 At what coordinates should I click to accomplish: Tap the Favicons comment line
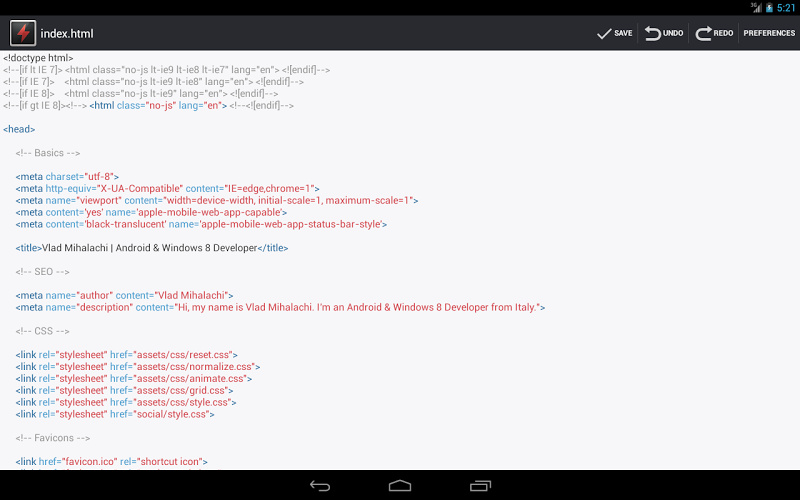point(53,438)
